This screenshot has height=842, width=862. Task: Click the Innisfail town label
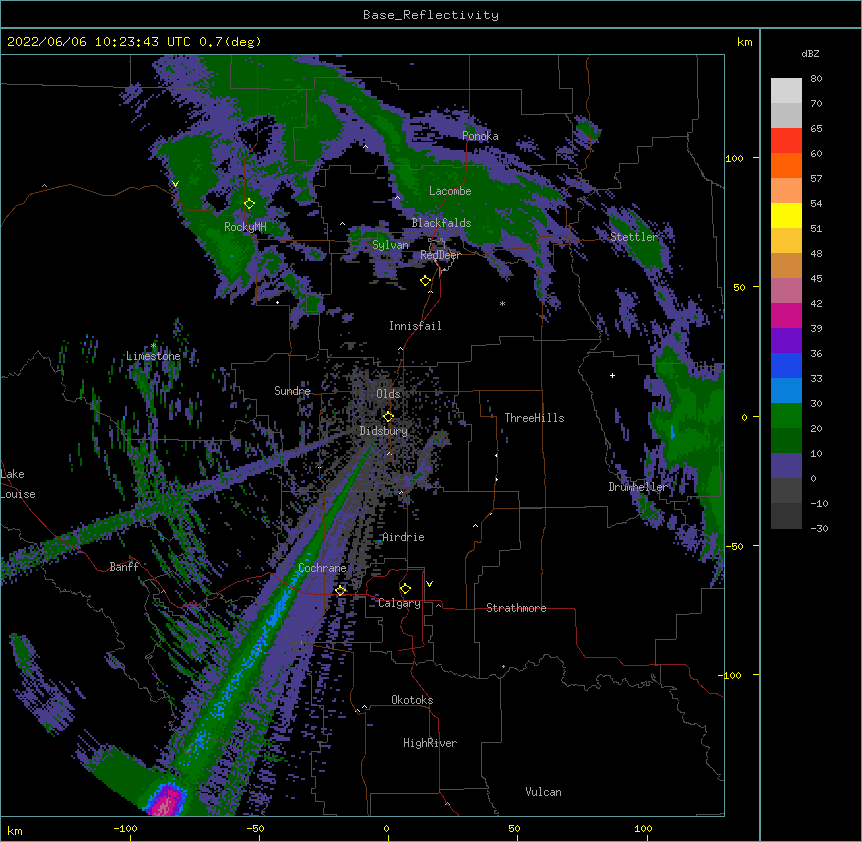pyautogui.click(x=415, y=326)
